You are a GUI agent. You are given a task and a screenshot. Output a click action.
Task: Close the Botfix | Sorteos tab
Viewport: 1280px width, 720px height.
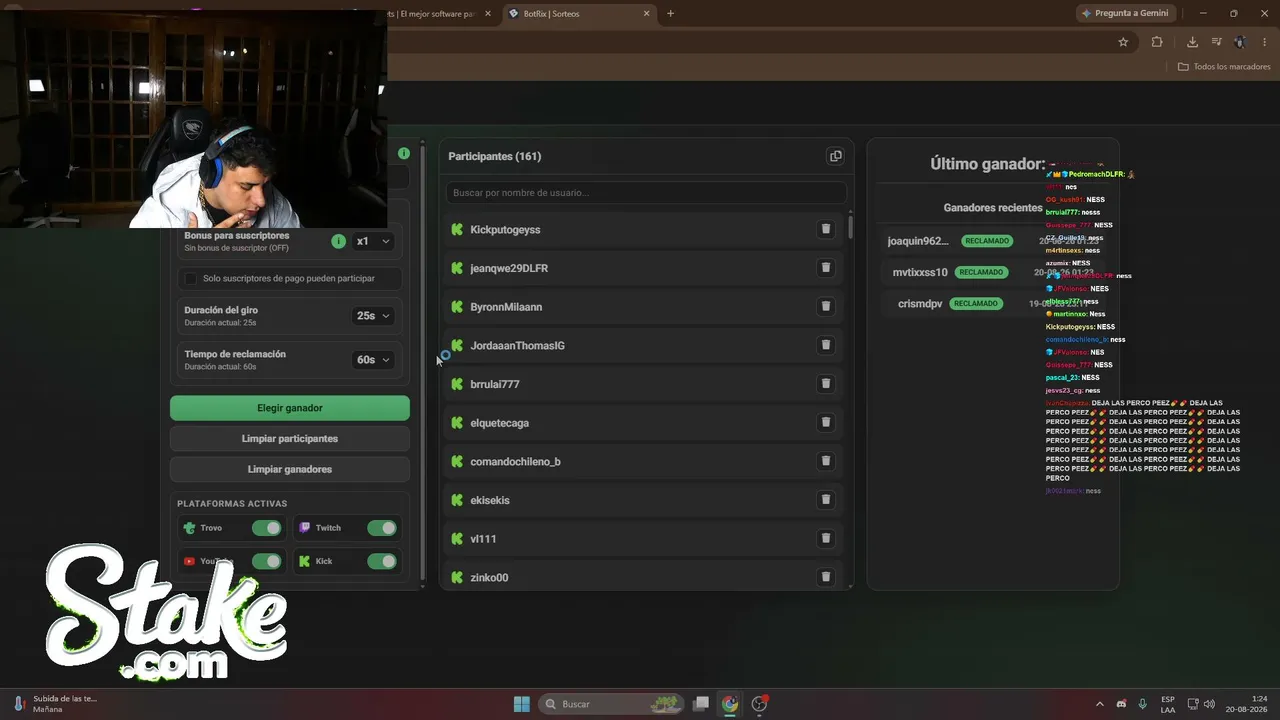[646, 14]
